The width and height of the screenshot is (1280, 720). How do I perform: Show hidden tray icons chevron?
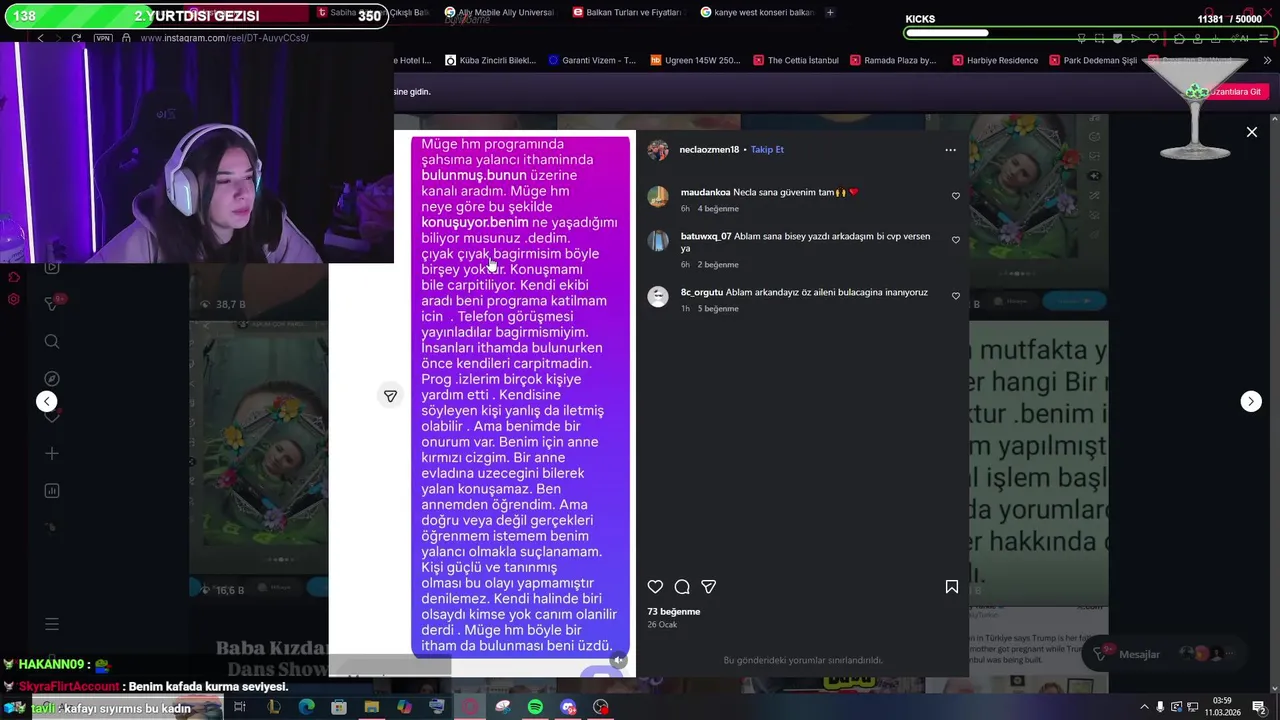[x=1146, y=707]
